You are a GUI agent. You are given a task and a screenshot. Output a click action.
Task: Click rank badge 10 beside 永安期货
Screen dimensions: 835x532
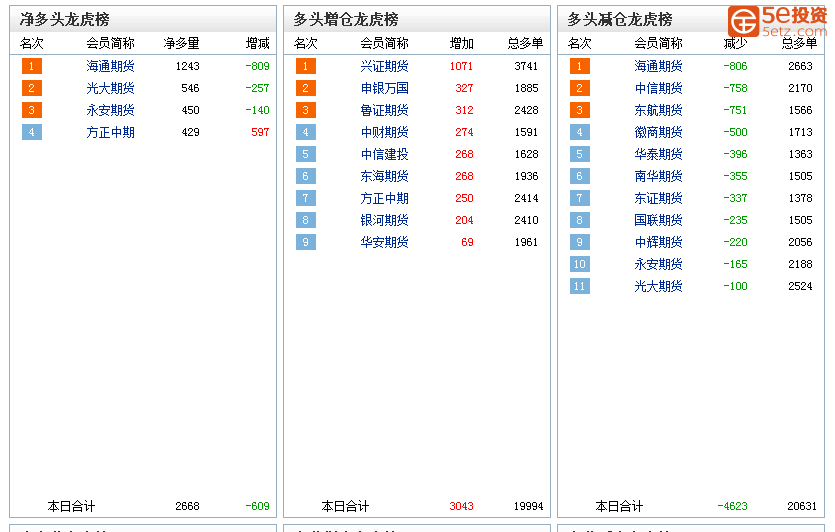(x=579, y=264)
